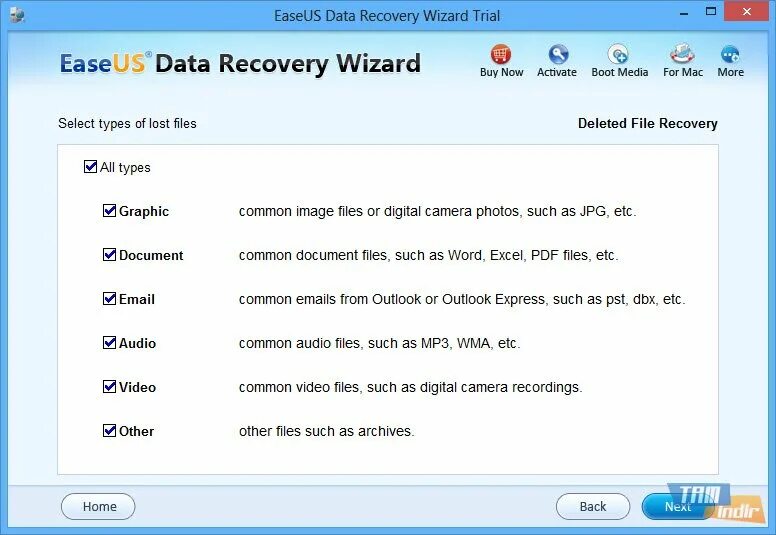Select the Boot Media disc icon

coord(618,54)
